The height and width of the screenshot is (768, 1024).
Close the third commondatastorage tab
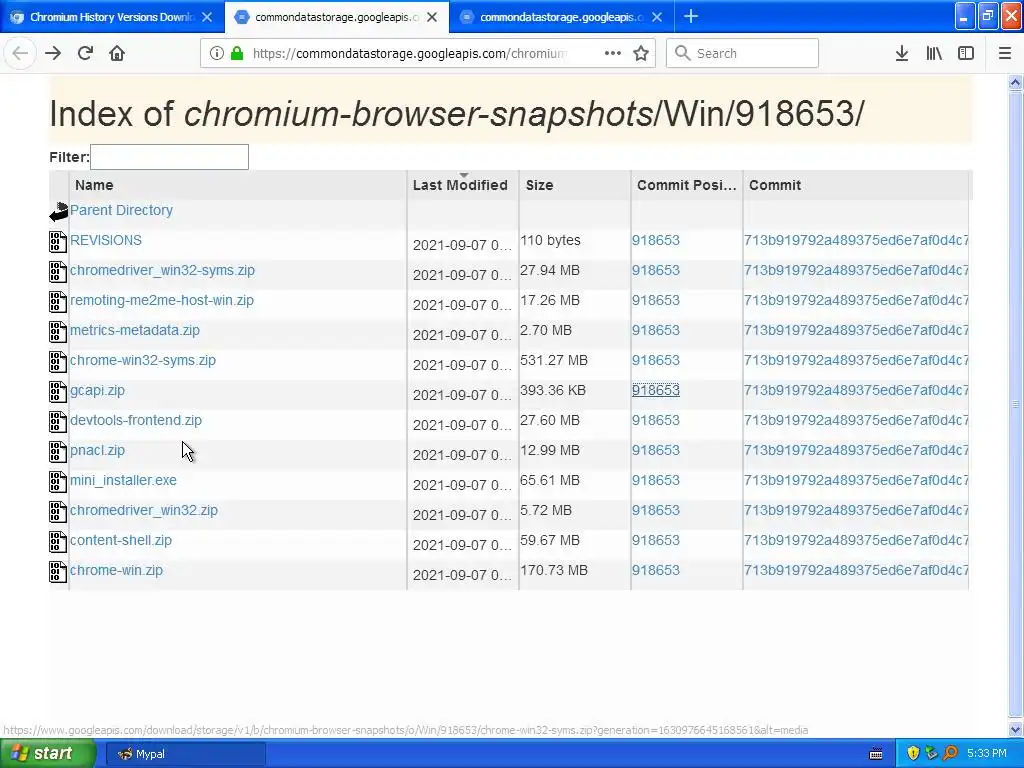(x=657, y=17)
